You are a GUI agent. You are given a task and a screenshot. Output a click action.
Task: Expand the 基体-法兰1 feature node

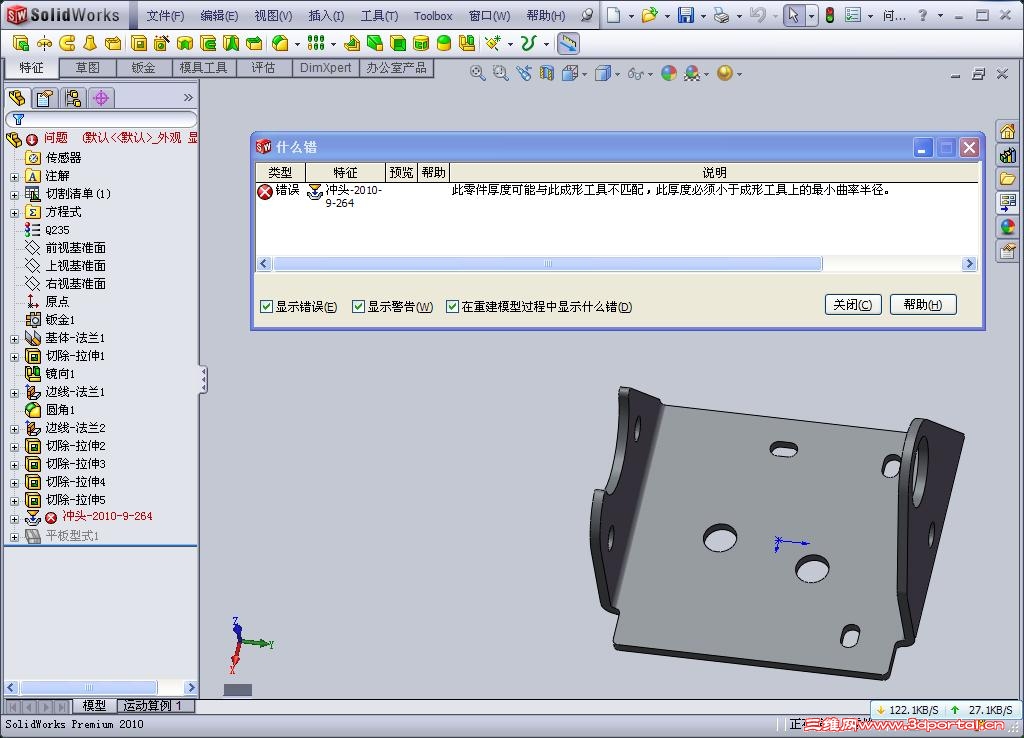coord(14,339)
